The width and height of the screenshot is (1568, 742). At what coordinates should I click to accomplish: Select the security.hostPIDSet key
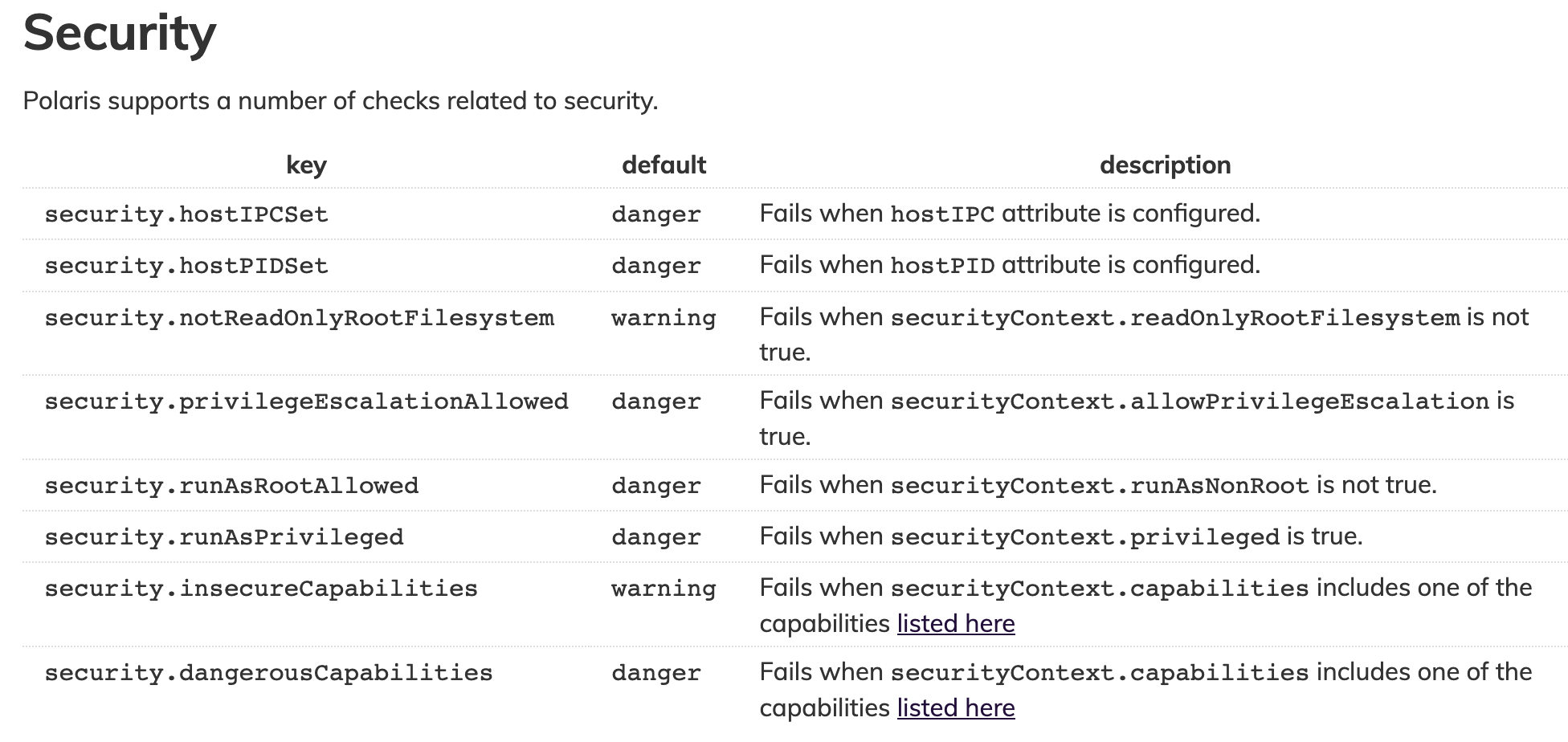tap(186, 266)
